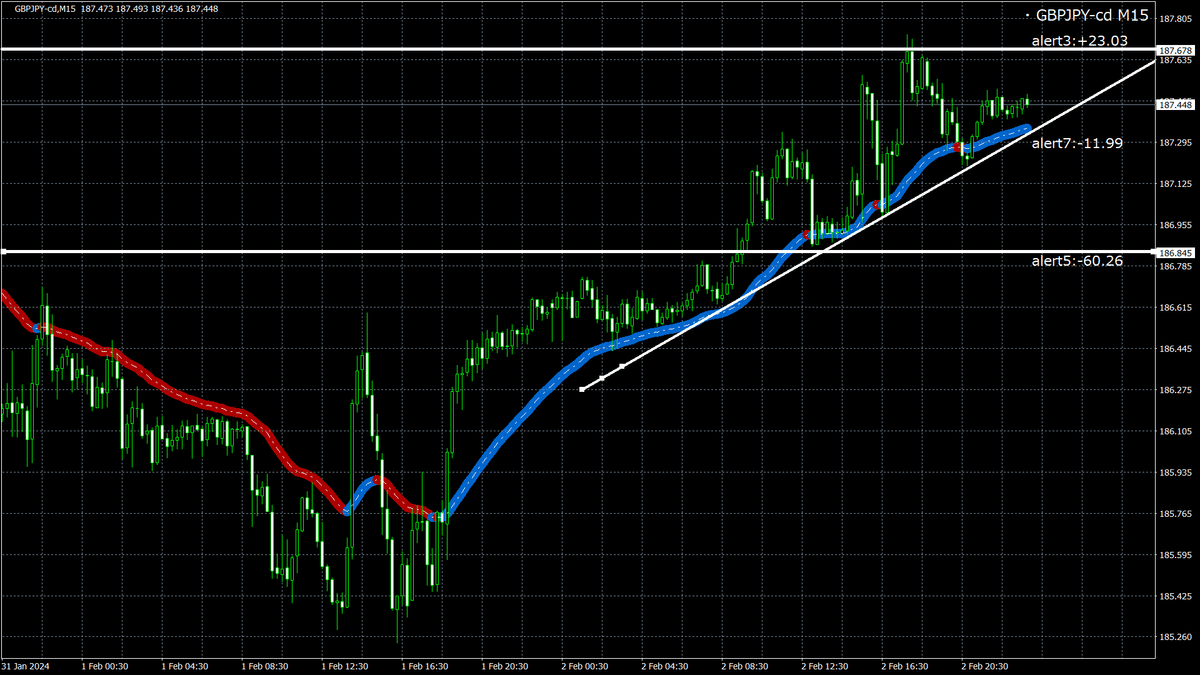Click the 2 Feb 12:30 time label
This screenshot has width=1200, height=675.
pyautogui.click(x=824, y=665)
